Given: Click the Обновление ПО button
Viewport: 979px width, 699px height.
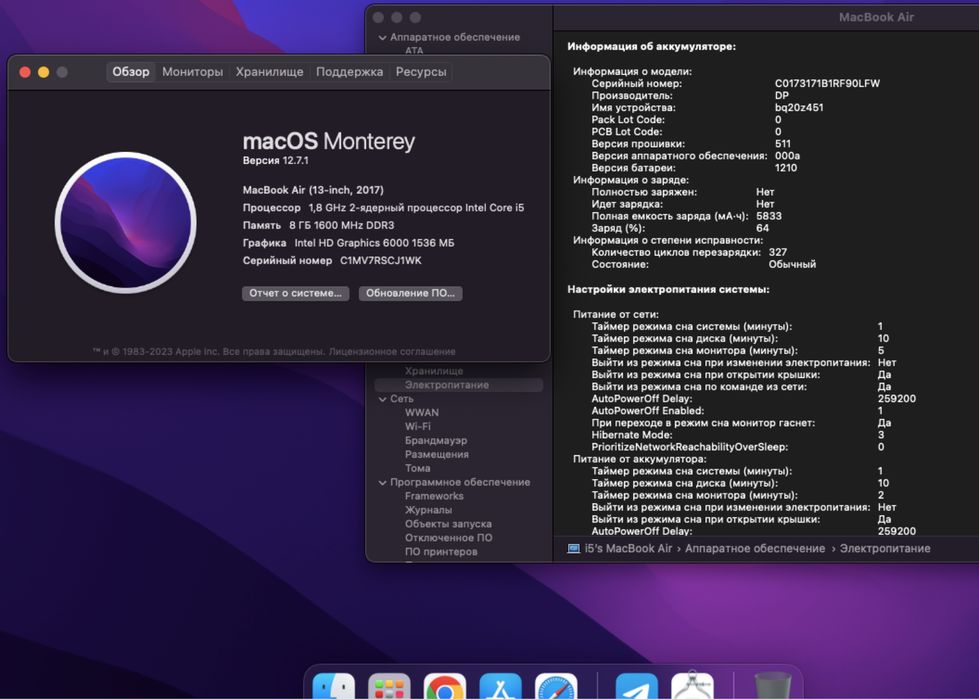Looking at the screenshot, I should click(x=410, y=293).
